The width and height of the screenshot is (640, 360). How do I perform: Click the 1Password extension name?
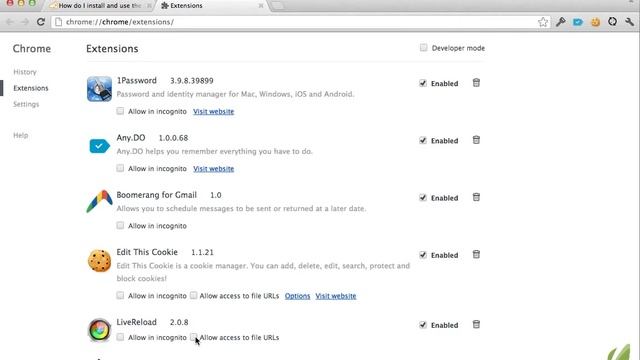coord(136,80)
